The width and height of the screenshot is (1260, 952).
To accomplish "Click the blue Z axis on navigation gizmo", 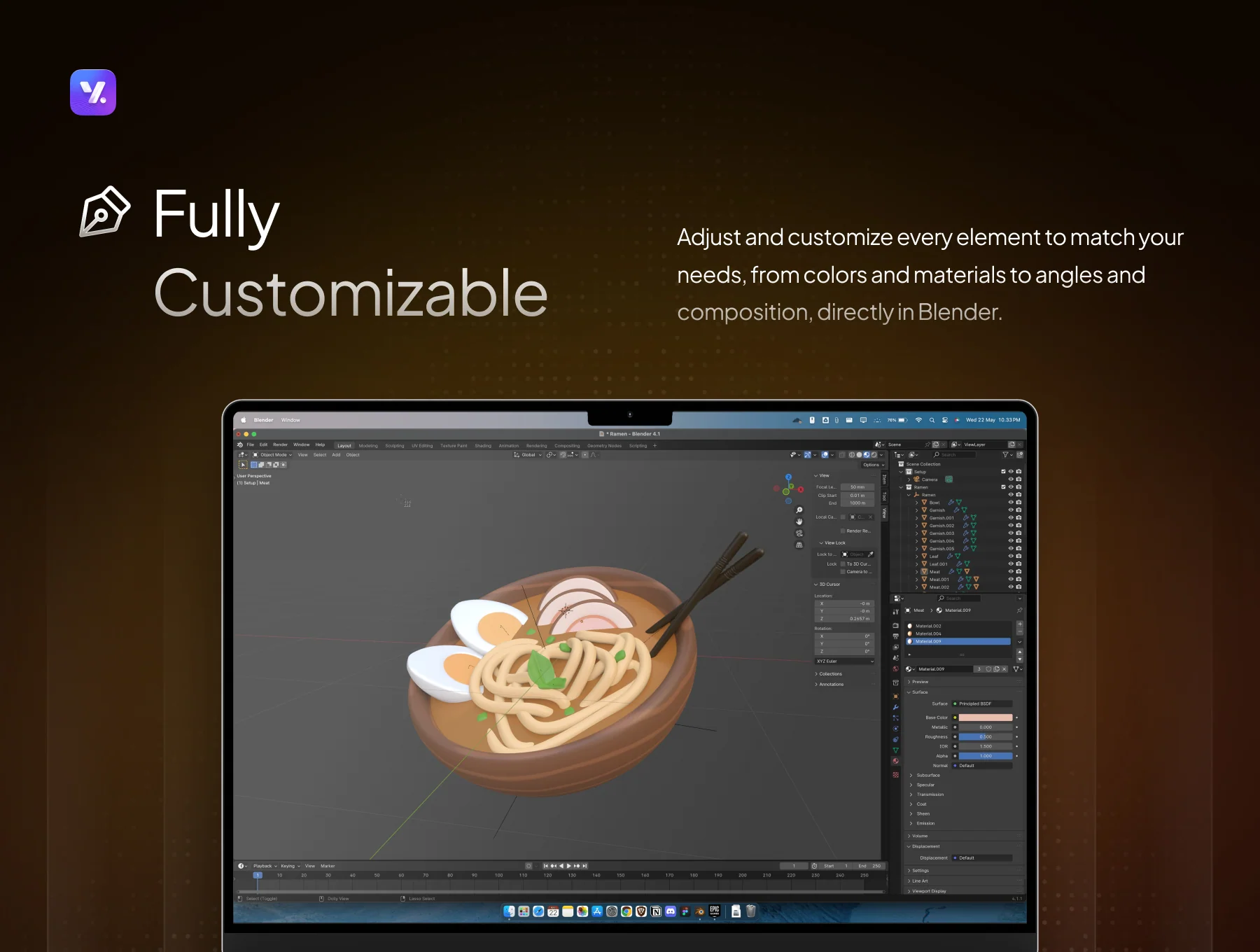I will click(x=788, y=477).
